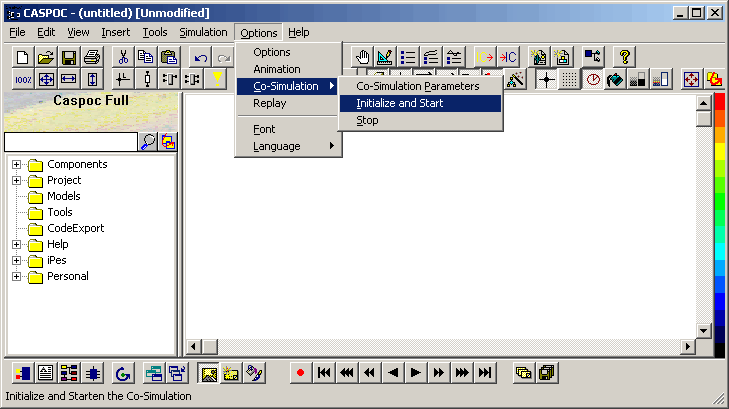Click the play forward button
This screenshot has height=409, width=729.
(416, 373)
